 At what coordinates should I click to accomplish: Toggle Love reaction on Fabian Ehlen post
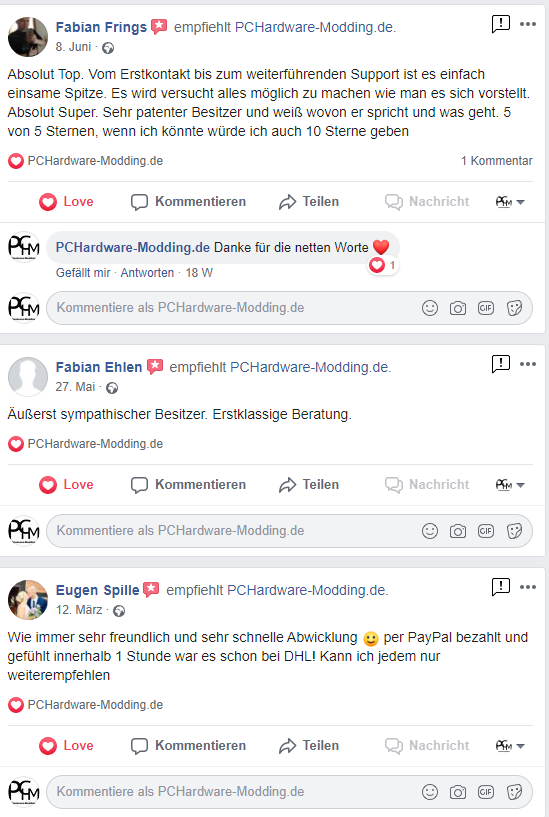coord(66,485)
